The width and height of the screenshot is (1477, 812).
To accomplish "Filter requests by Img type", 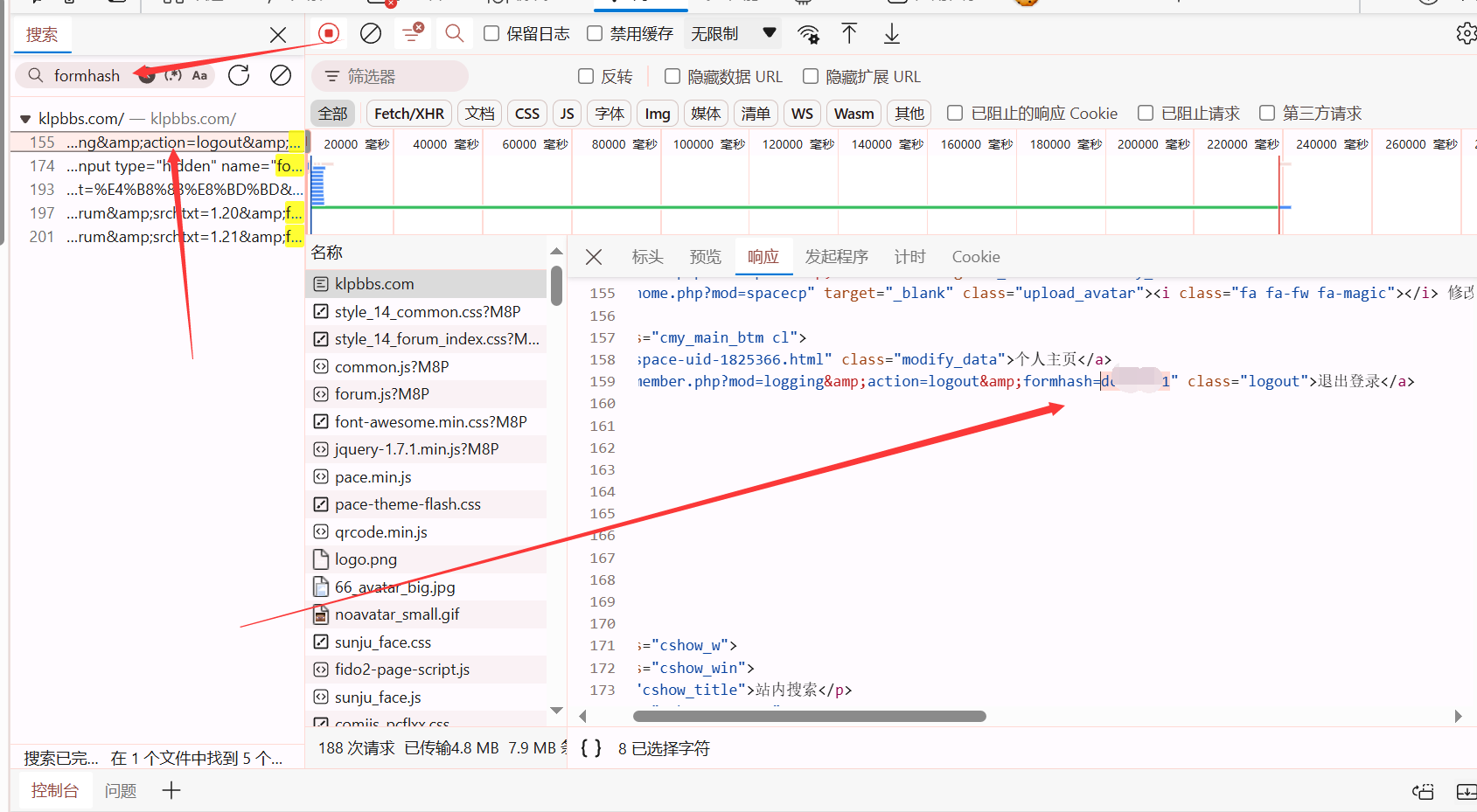I will [x=658, y=114].
